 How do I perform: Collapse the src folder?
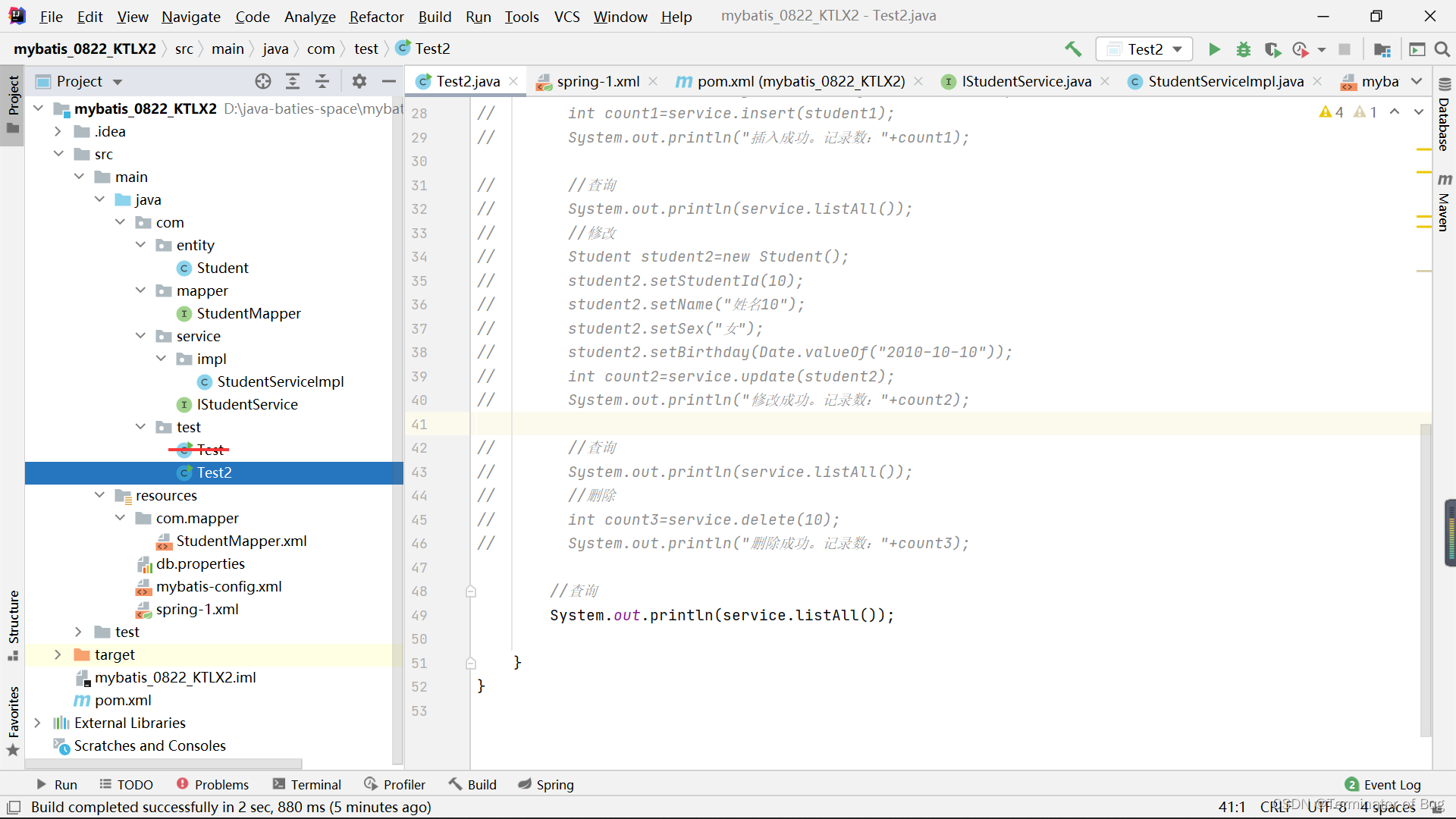coord(58,154)
